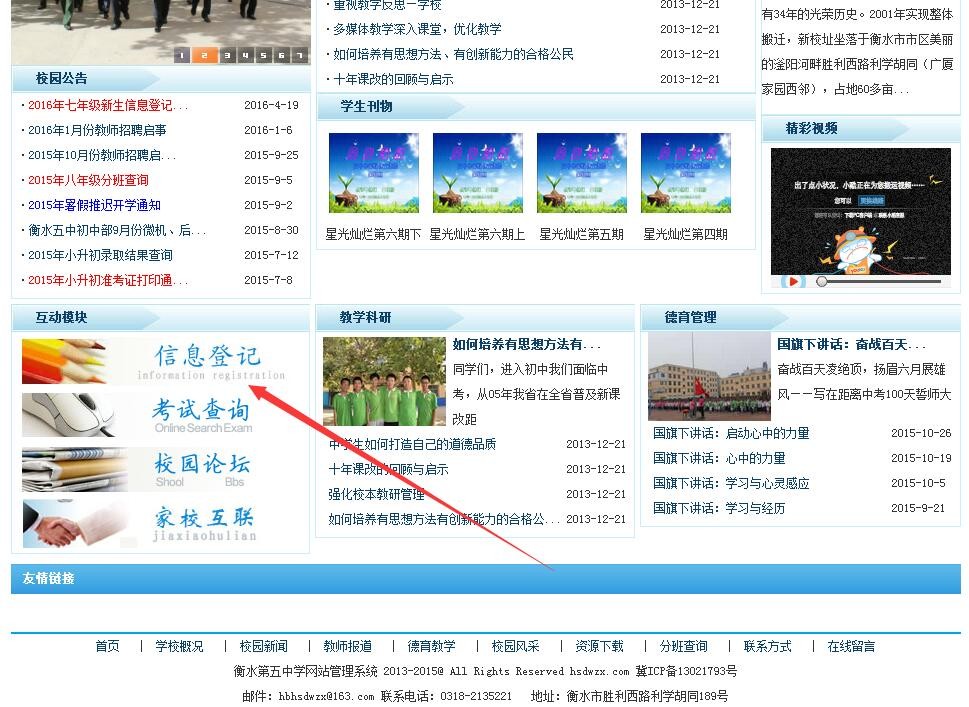969x707 pixels.
Task: Open 国旗下讲话：启动心中的力量 article
Action: (731, 434)
